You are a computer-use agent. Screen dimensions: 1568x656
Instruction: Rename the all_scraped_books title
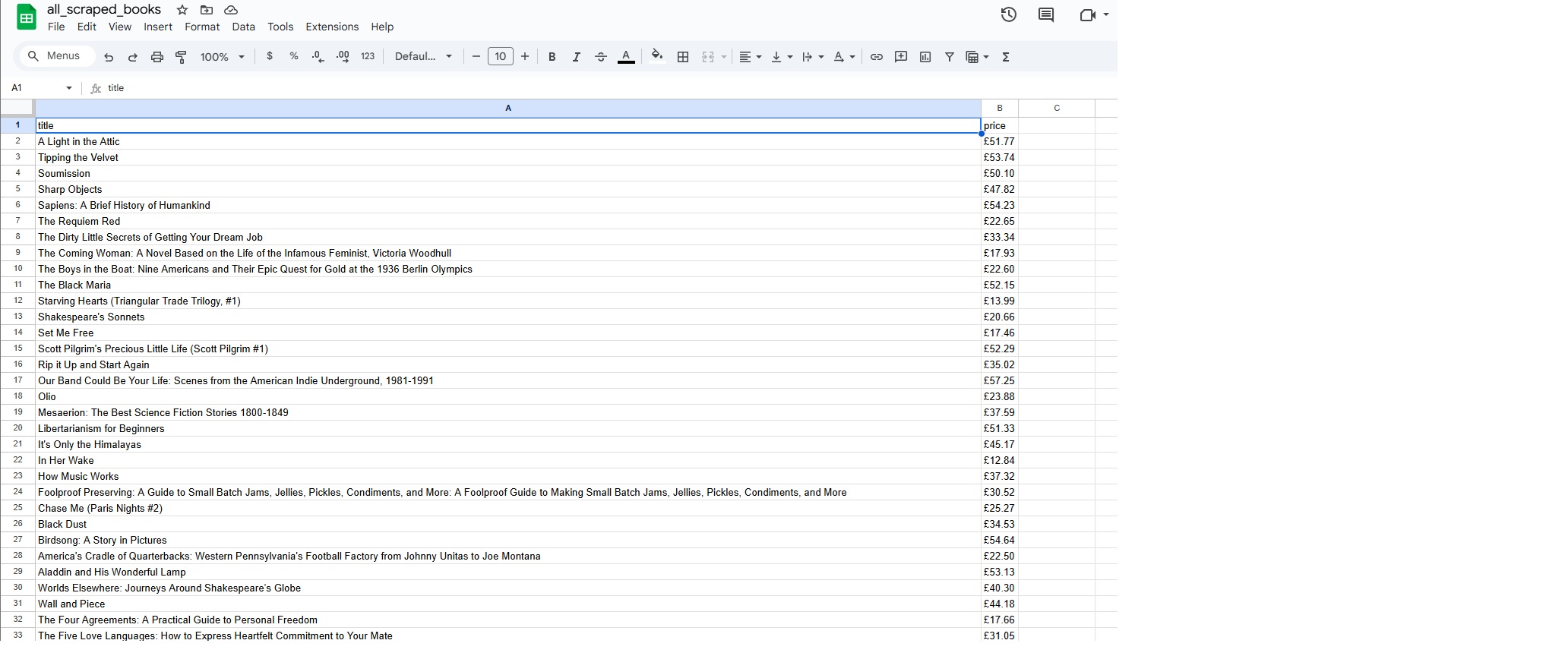click(x=104, y=9)
